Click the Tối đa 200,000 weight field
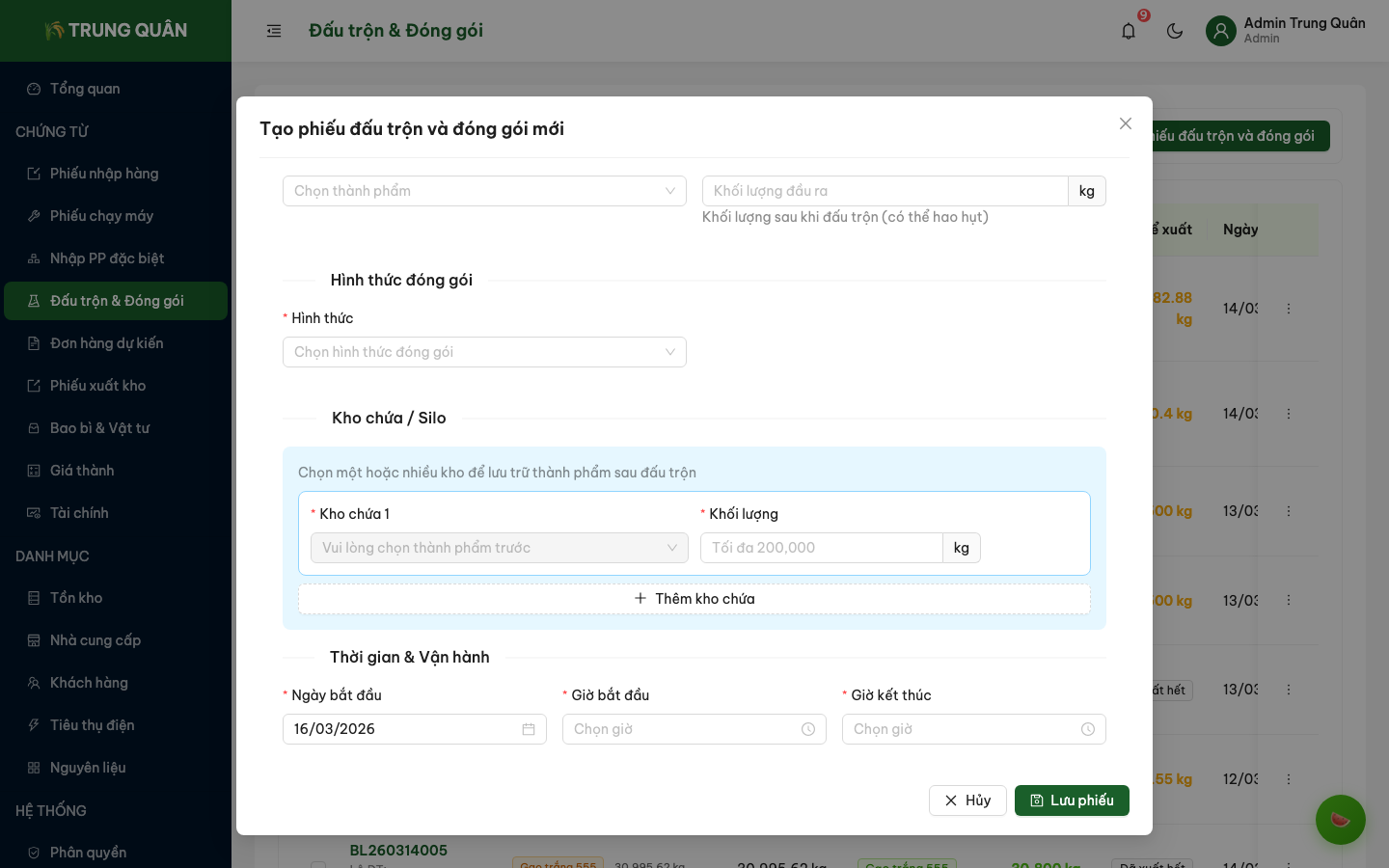Screen dimensions: 1389x868 [821, 548]
